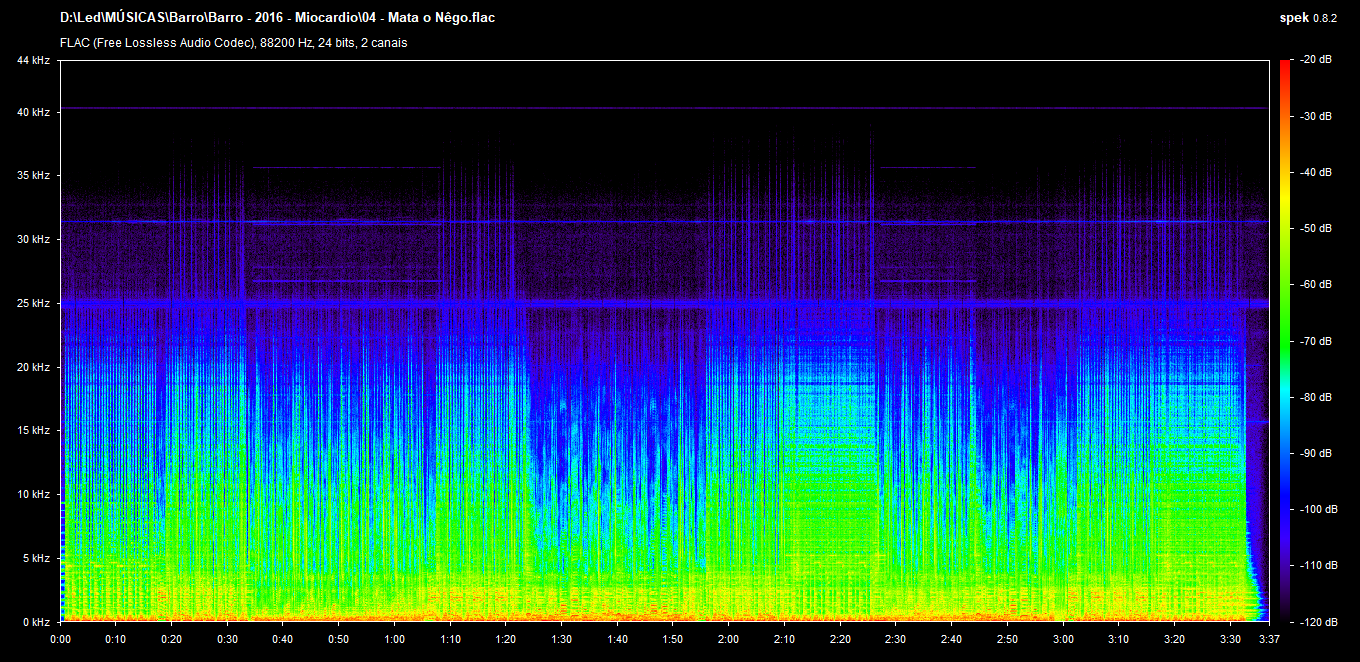
Task: Click the -90 dB scale label
Action: click(x=1315, y=453)
